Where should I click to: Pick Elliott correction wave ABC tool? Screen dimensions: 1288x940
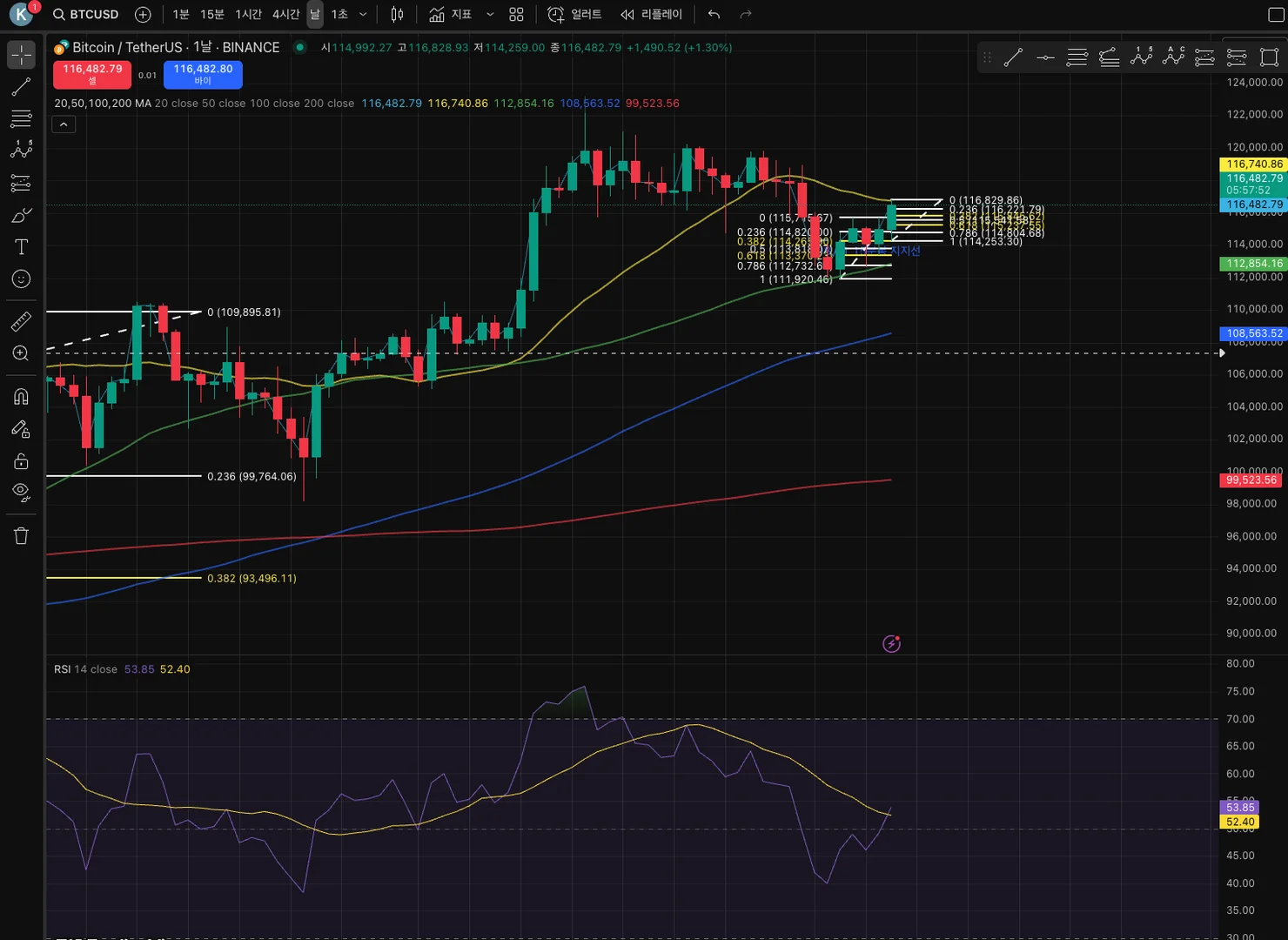[x=1173, y=57]
